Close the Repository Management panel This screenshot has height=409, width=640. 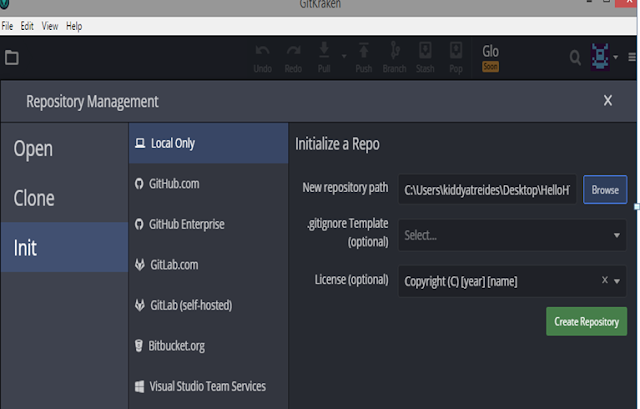pyautogui.click(x=608, y=100)
